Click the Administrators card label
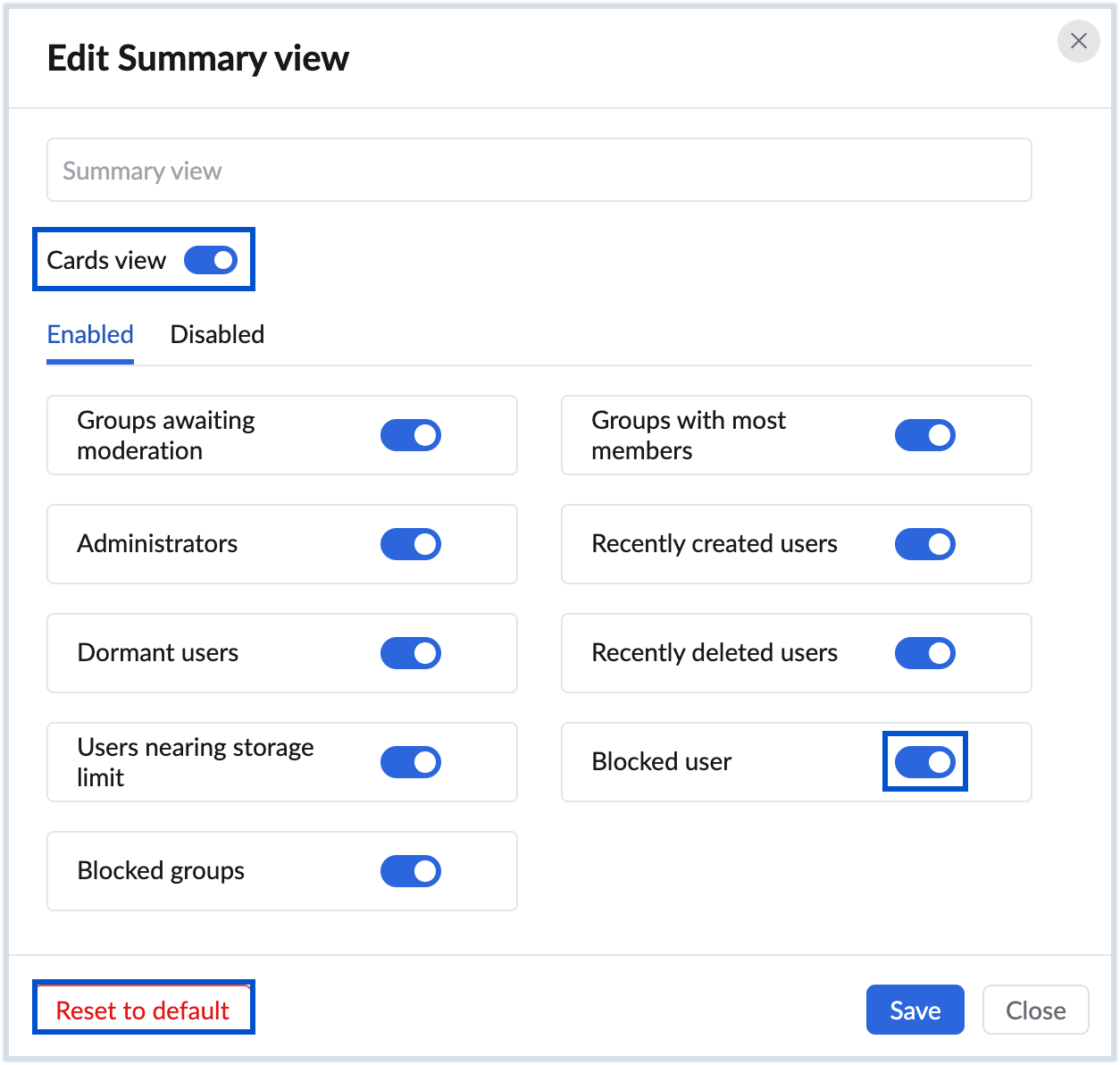The image size is (1120, 1065). [x=157, y=543]
